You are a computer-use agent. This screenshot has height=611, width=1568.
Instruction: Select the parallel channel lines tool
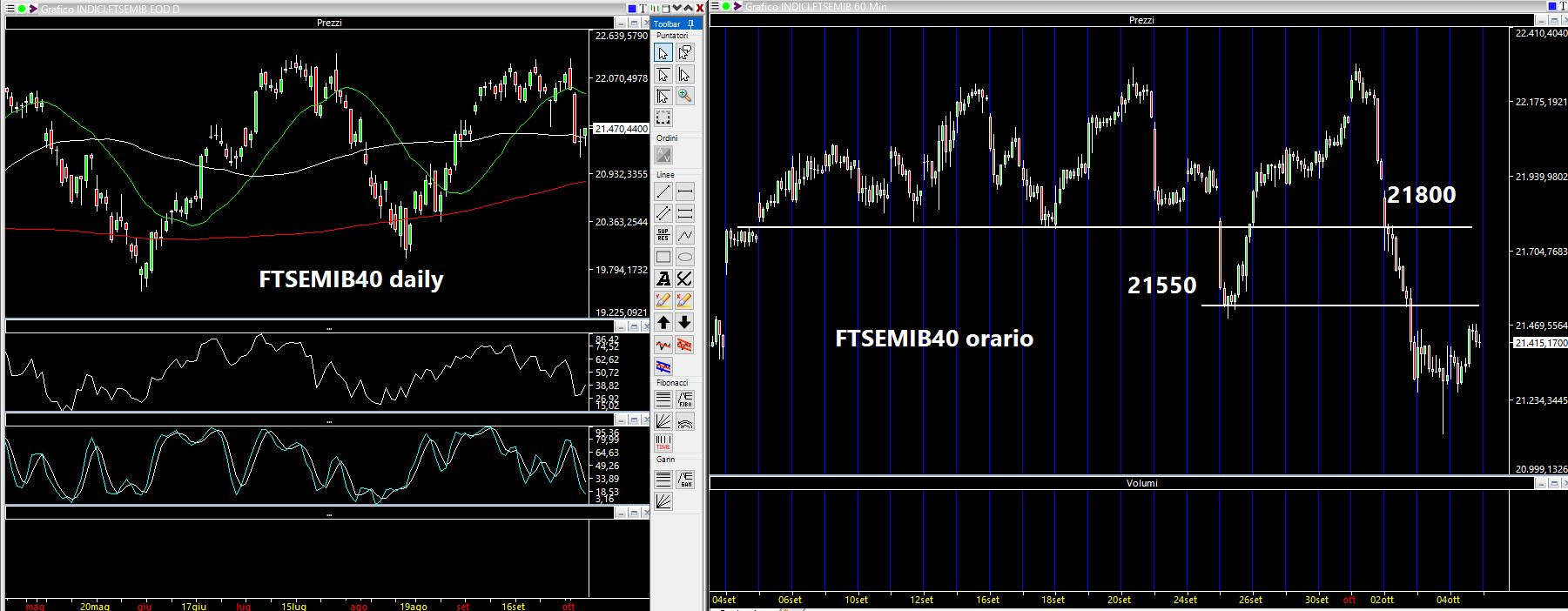pos(663,213)
